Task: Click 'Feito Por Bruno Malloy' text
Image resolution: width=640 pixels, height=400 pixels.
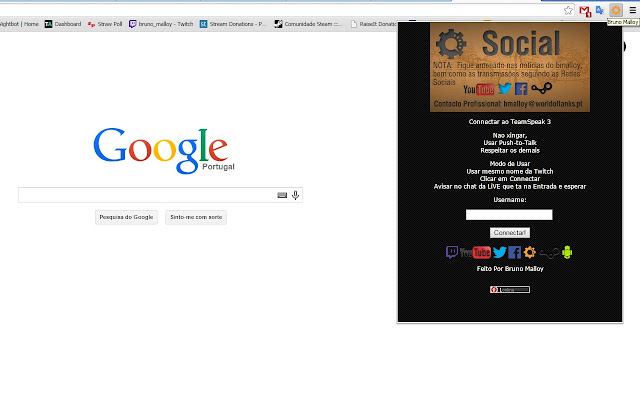Action: click(x=510, y=269)
